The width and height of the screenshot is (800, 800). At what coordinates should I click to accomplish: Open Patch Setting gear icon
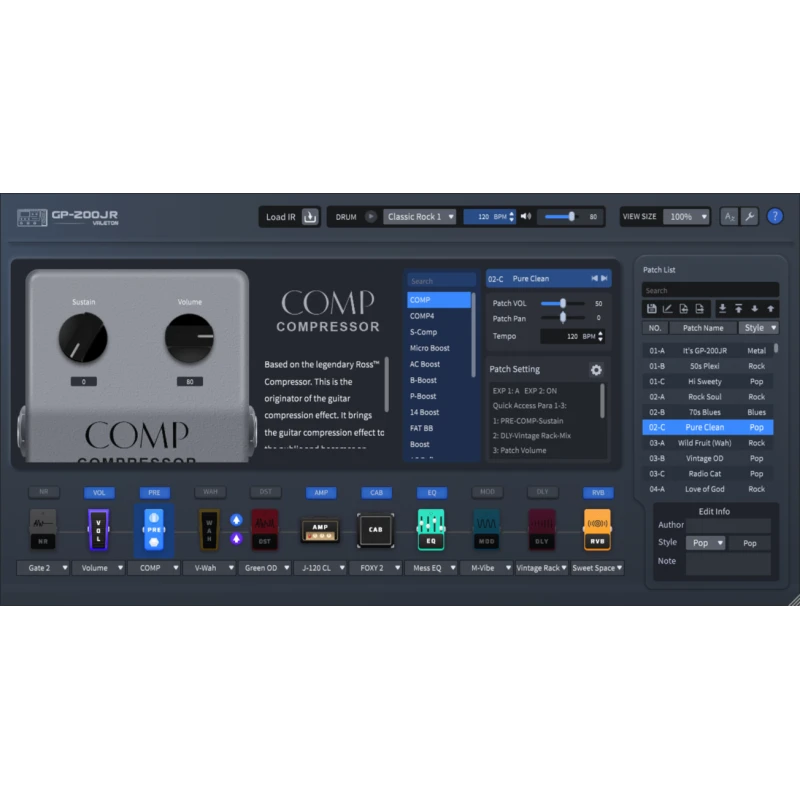(x=596, y=370)
